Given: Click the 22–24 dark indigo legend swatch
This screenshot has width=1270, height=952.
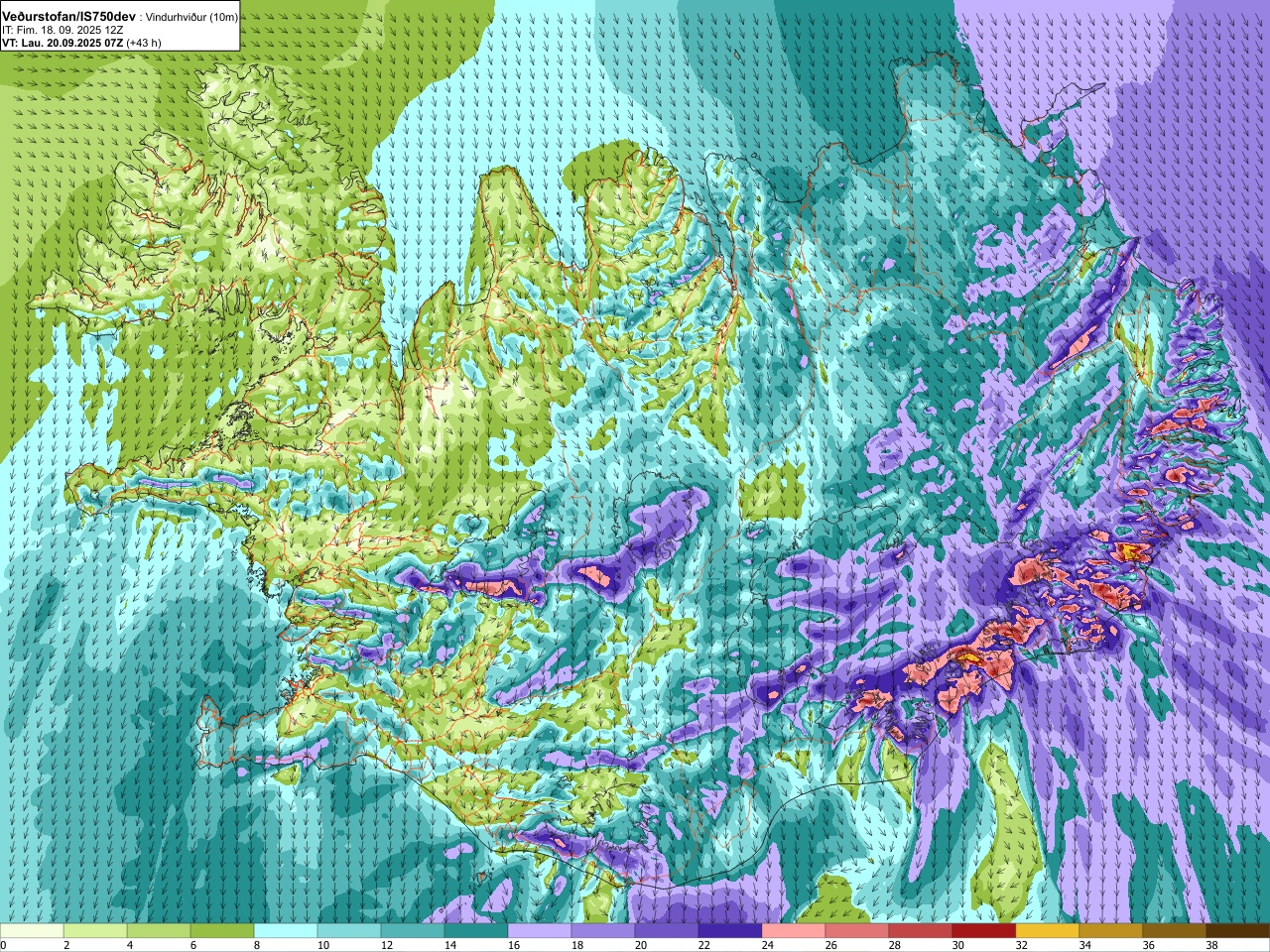Looking at the screenshot, I should [x=730, y=931].
